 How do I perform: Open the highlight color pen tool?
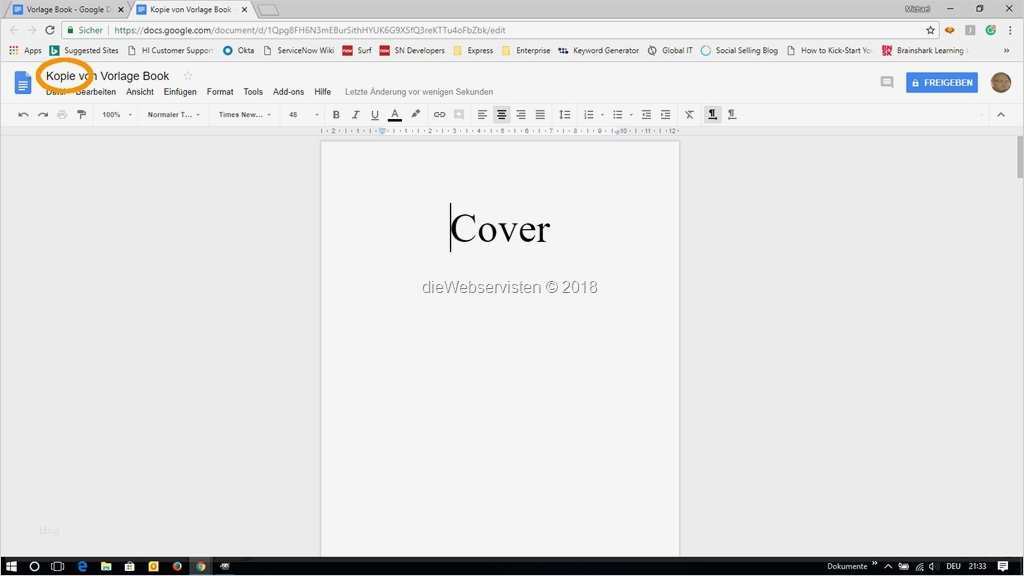(415, 114)
